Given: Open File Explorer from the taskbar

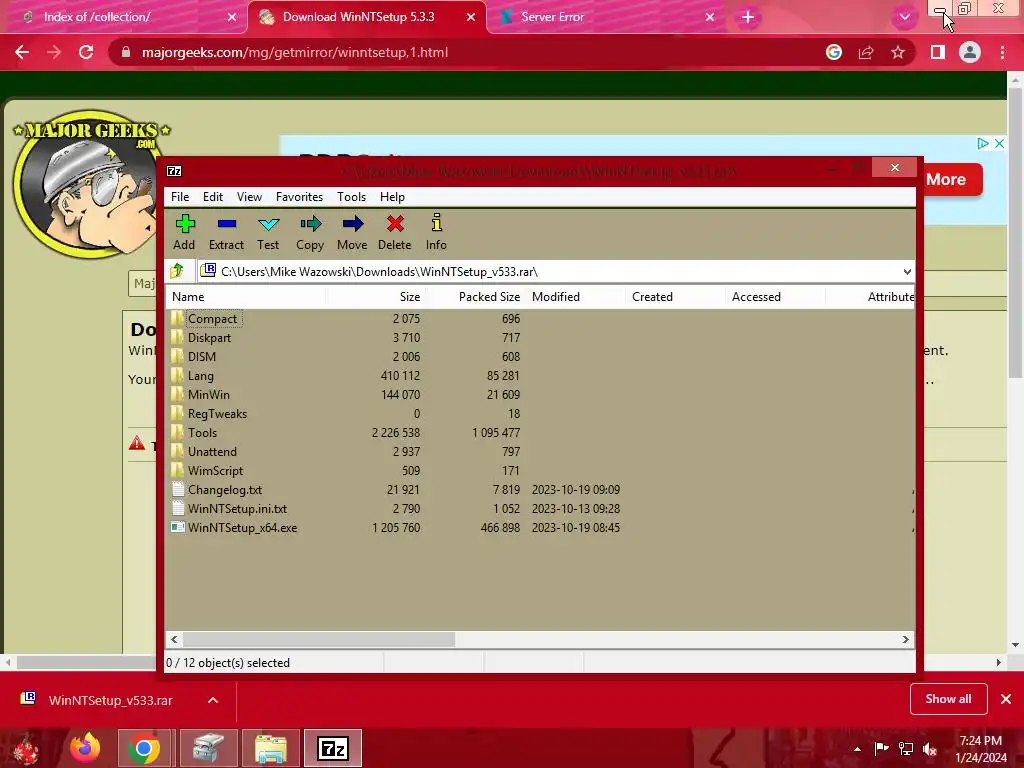Looking at the screenshot, I should tap(270, 748).
